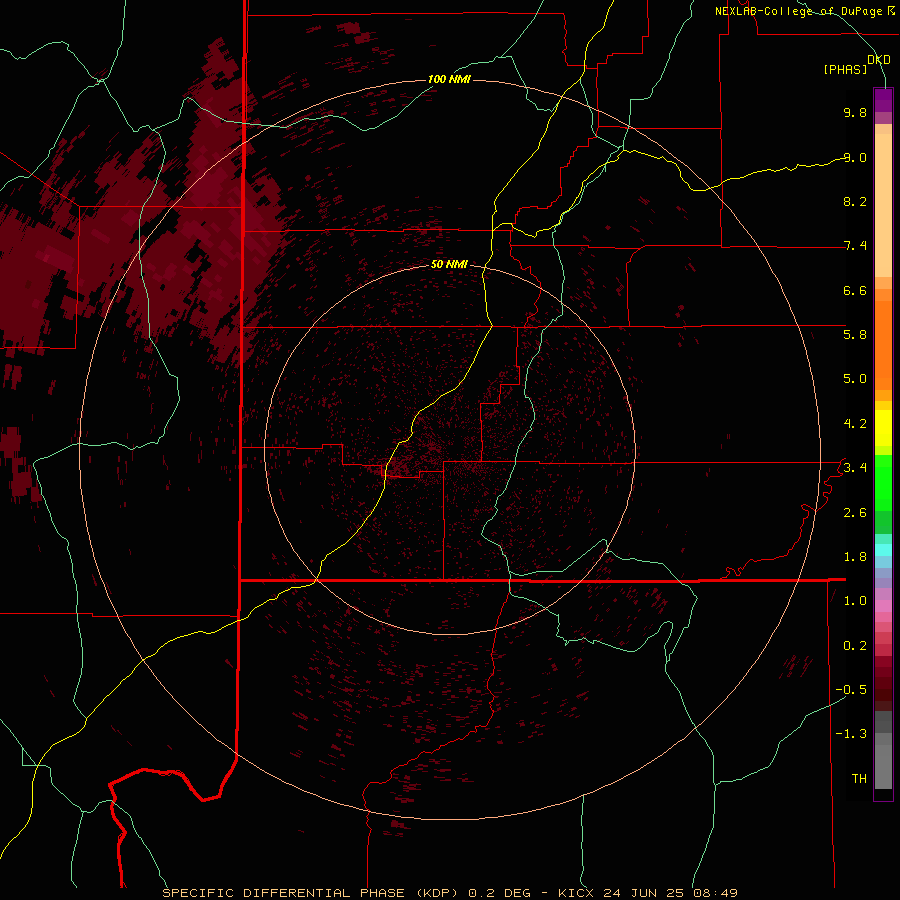Click the 0.2 value beside the color bar
The height and width of the screenshot is (900, 900).
click(x=855, y=646)
